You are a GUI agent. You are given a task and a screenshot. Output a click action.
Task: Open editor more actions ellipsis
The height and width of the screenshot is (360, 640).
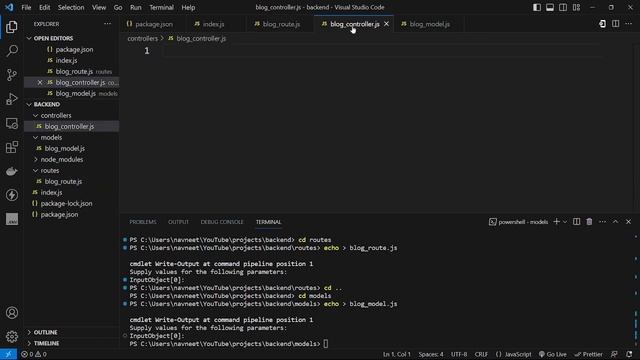point(629,24)
